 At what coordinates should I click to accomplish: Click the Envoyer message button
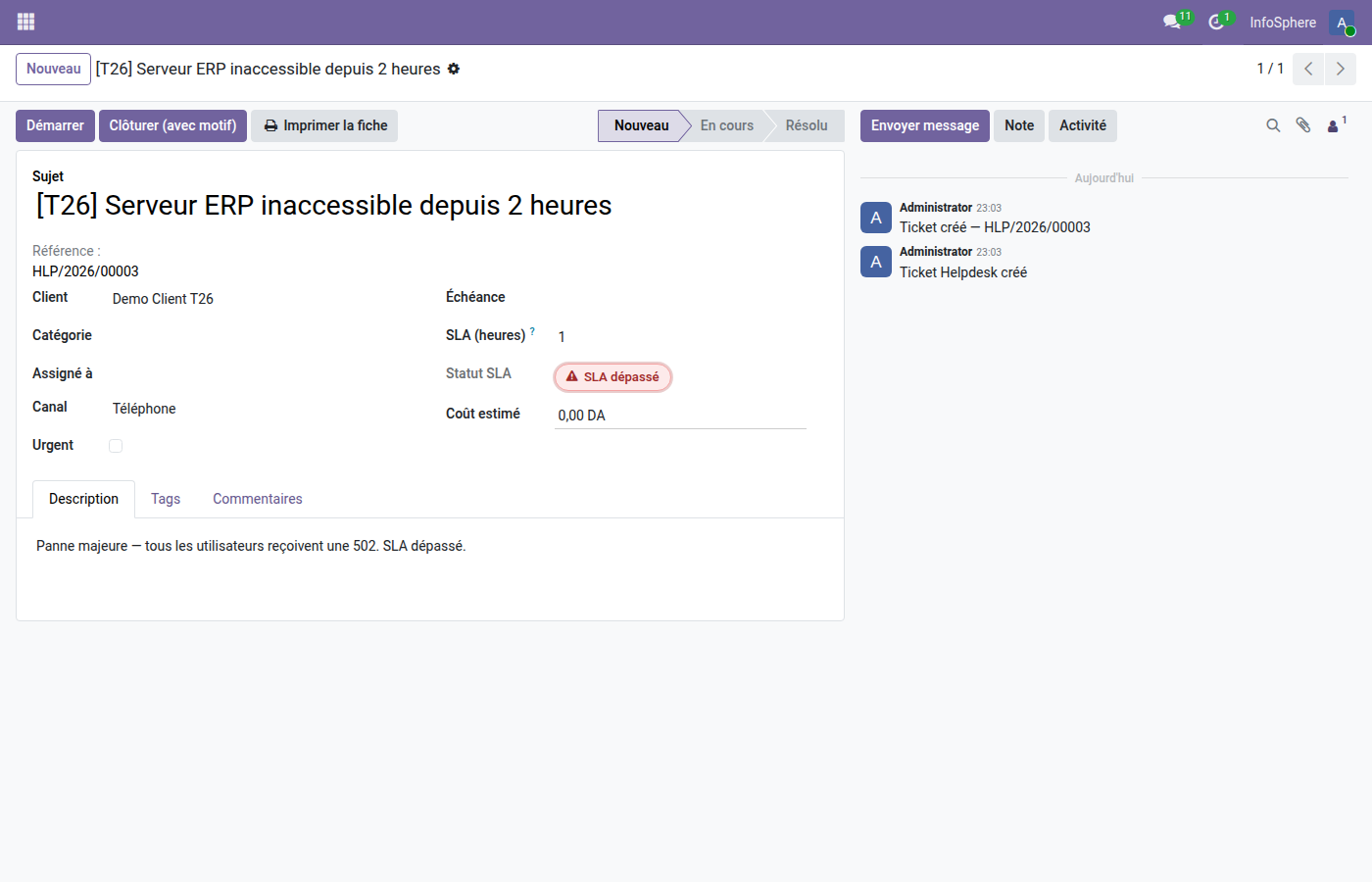(923, 125)
